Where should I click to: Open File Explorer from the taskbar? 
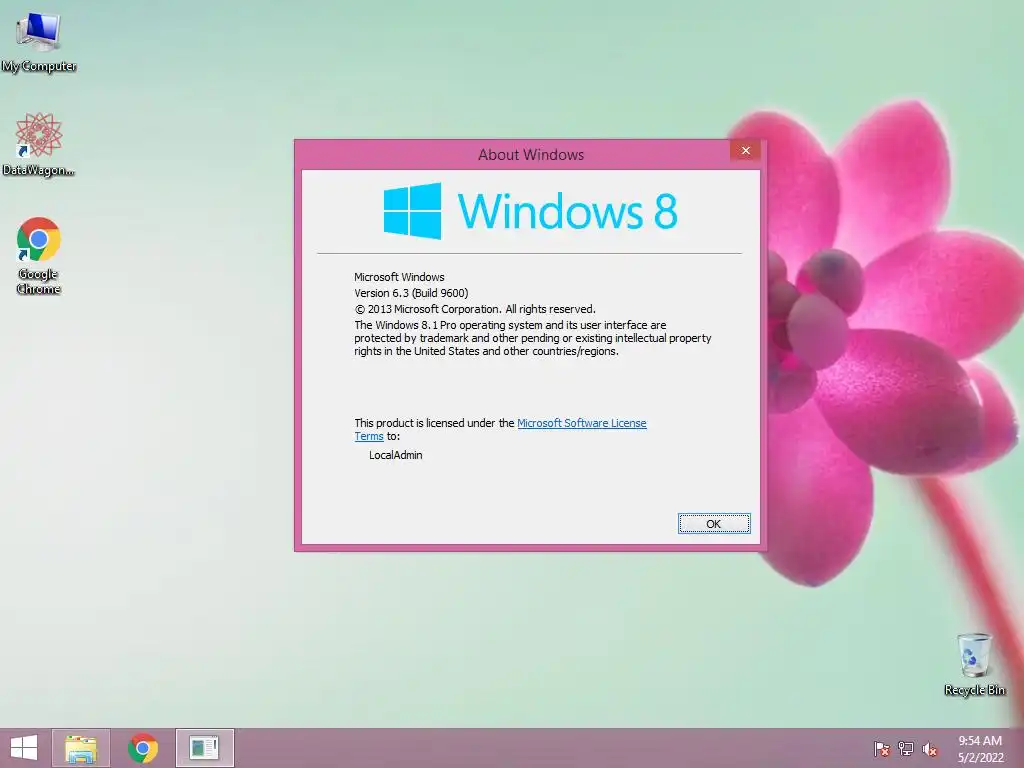point(81,748)
